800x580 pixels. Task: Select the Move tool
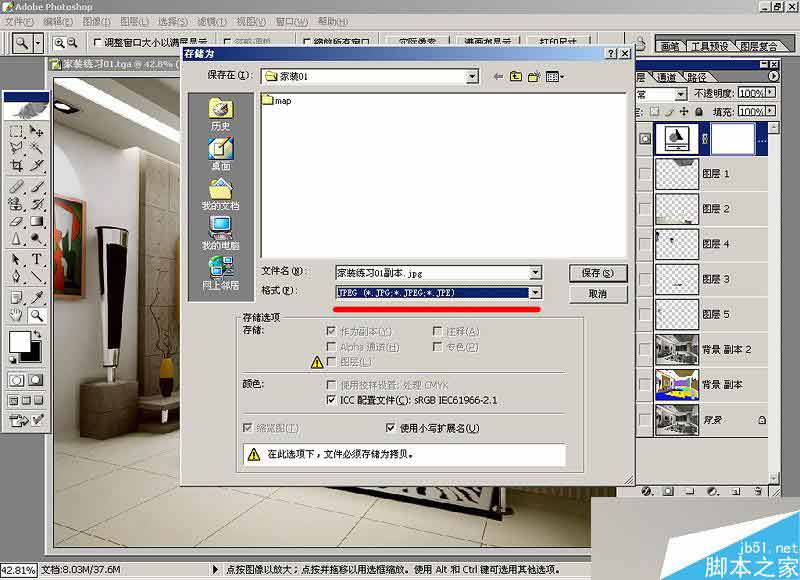point(36,131)
